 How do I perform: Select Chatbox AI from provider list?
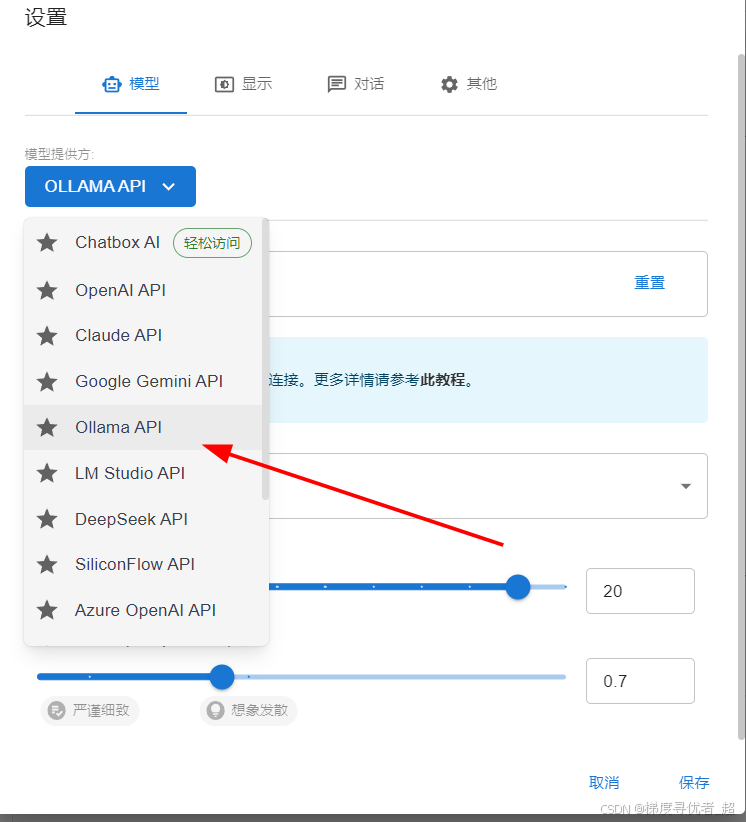[x=143, y=243]
